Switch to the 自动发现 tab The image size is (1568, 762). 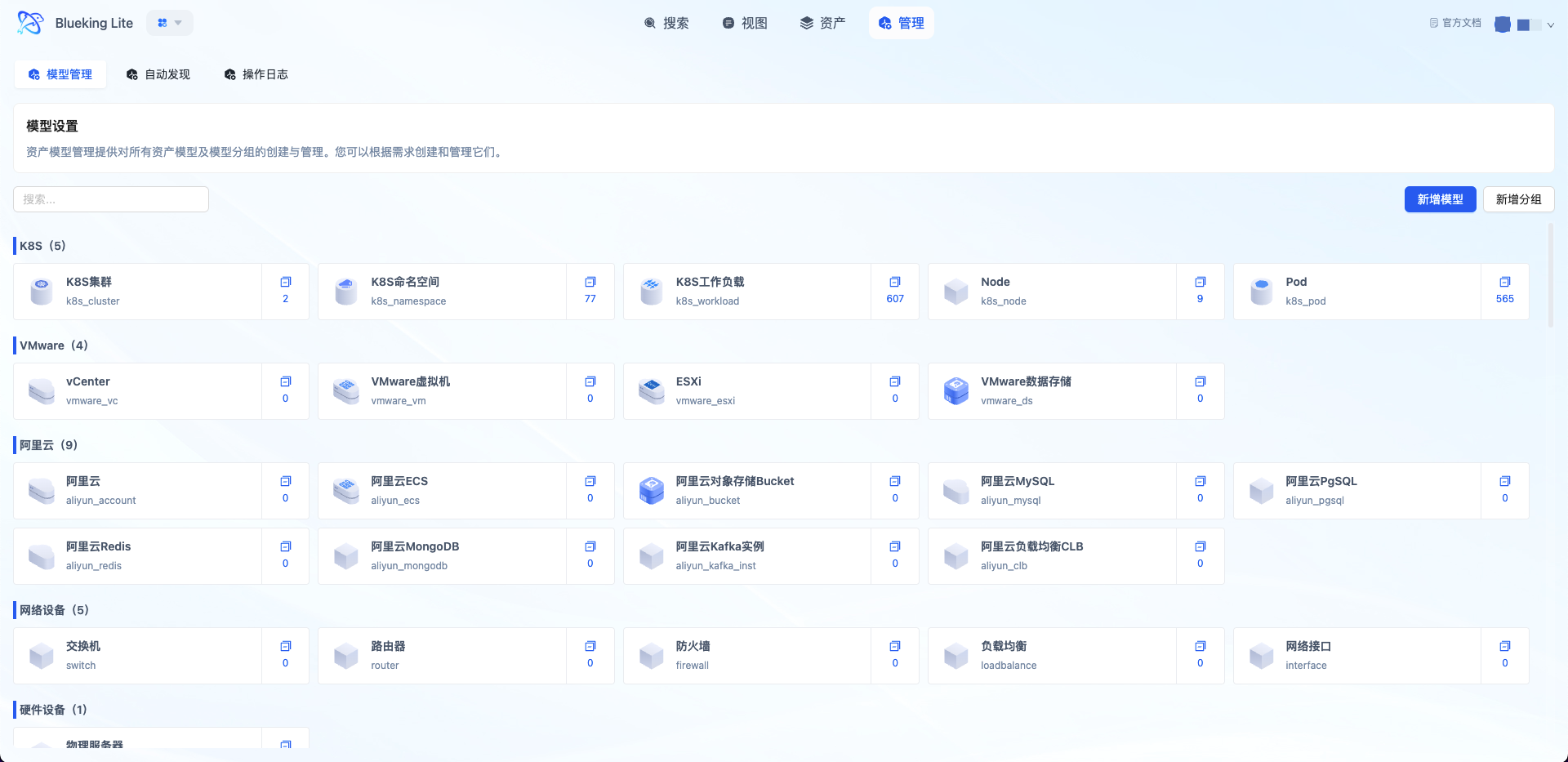coord(158,74)
